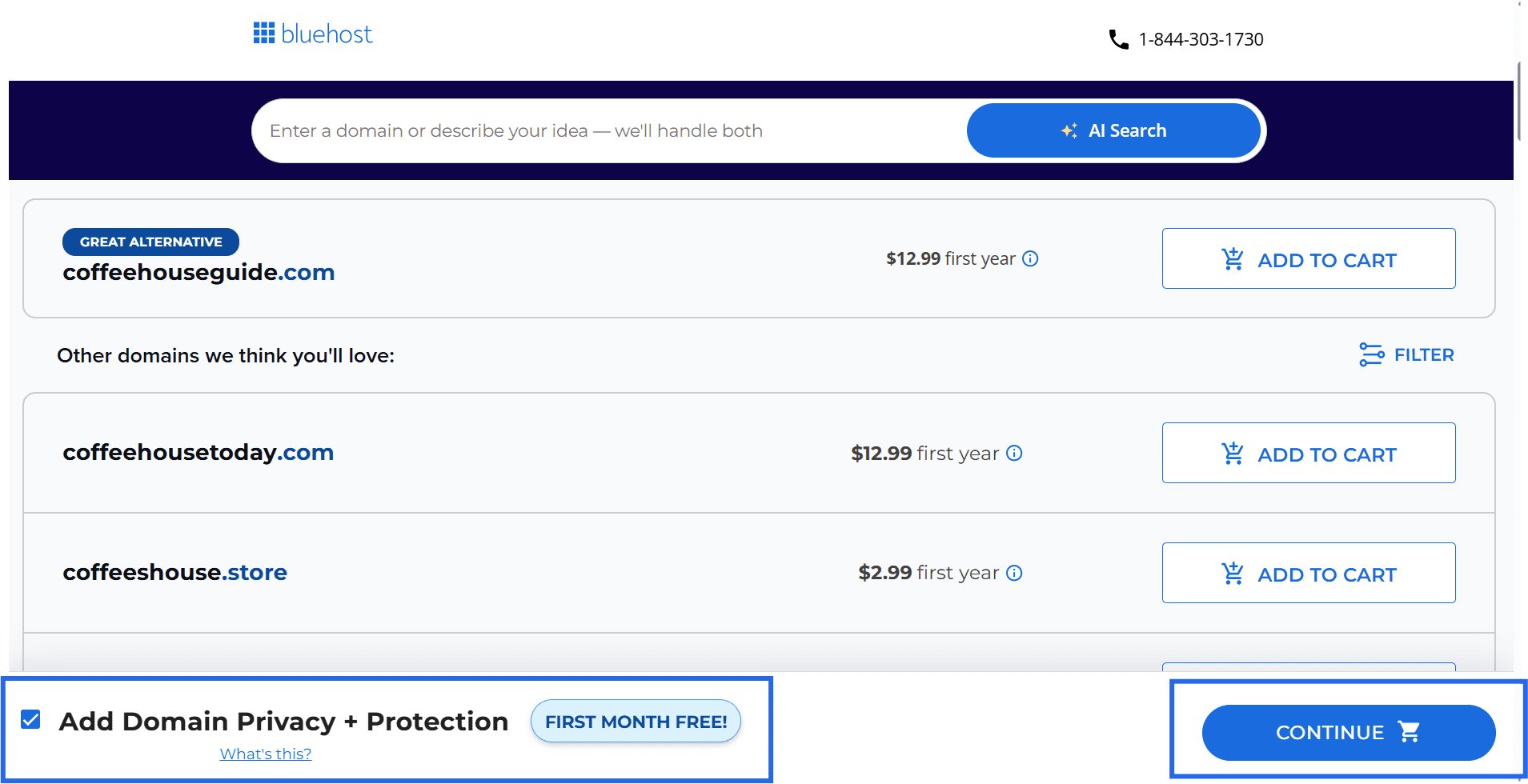Click the info icon next to coffeeshouse.store price

(1014, 573)
